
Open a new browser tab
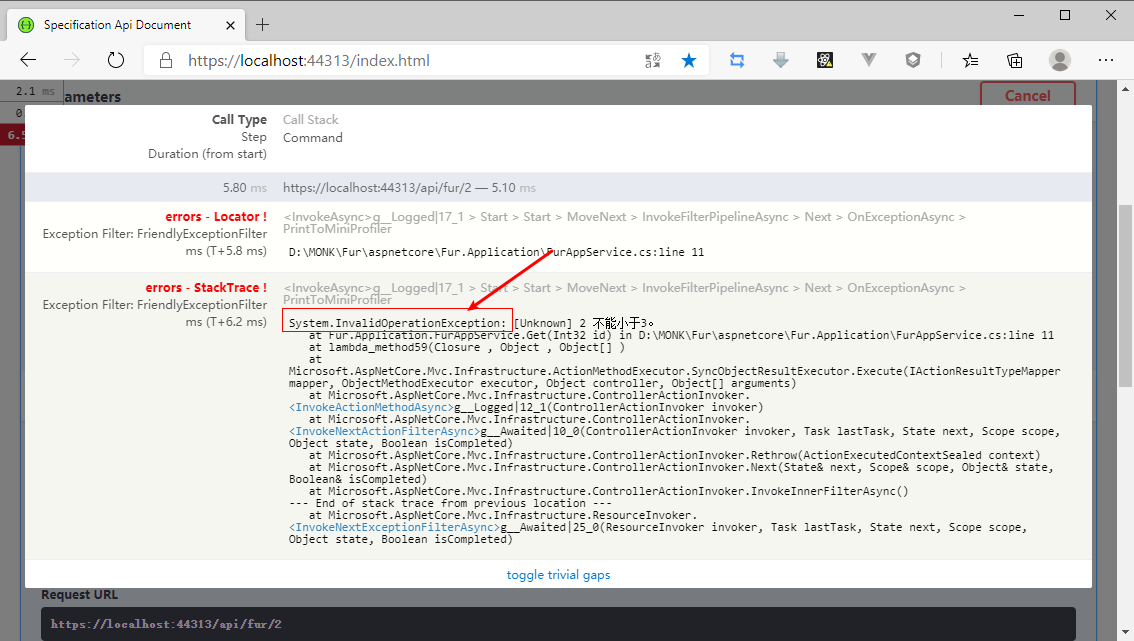[x=263, y=24]
